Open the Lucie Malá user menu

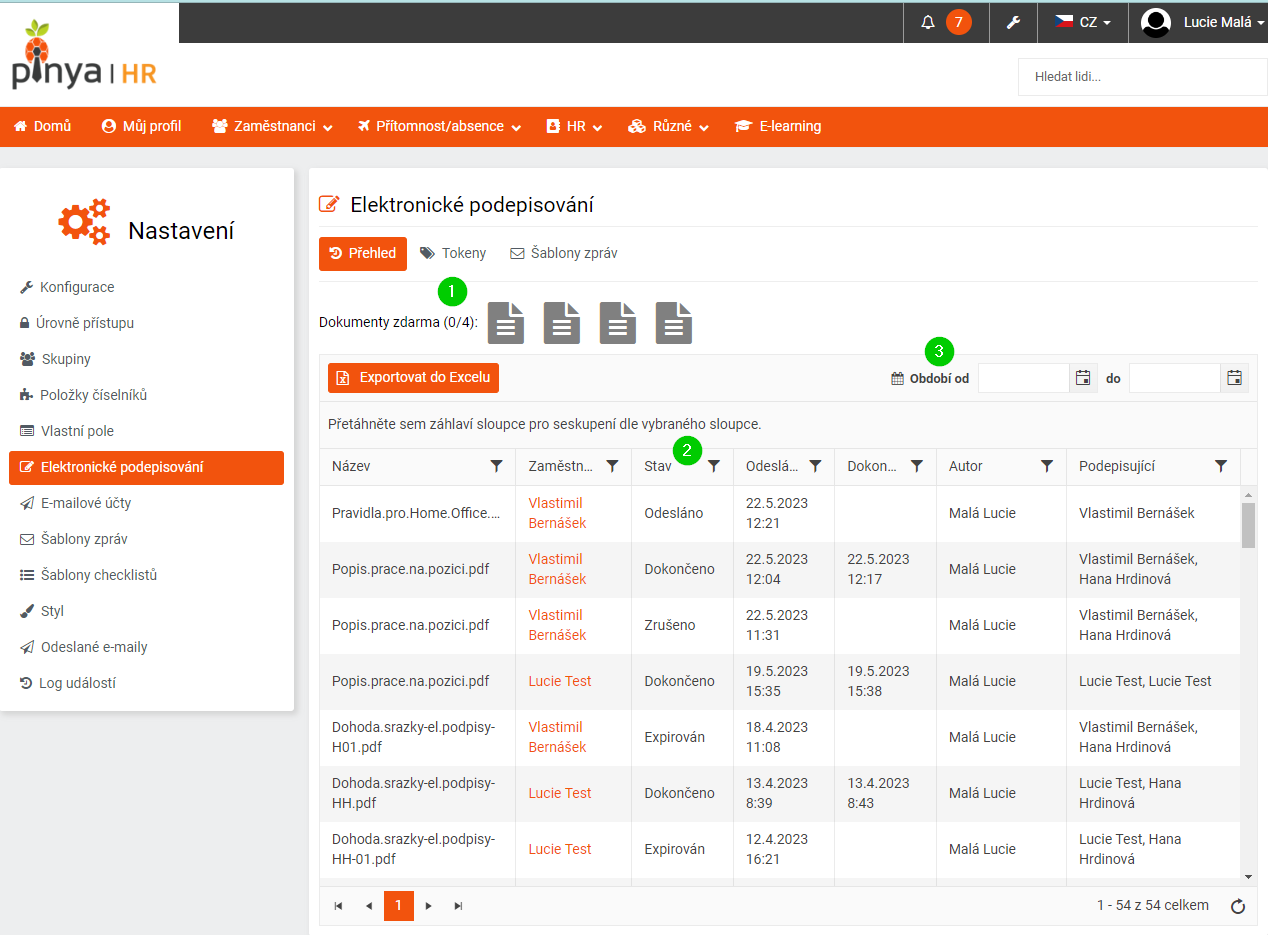point(1203,22)
